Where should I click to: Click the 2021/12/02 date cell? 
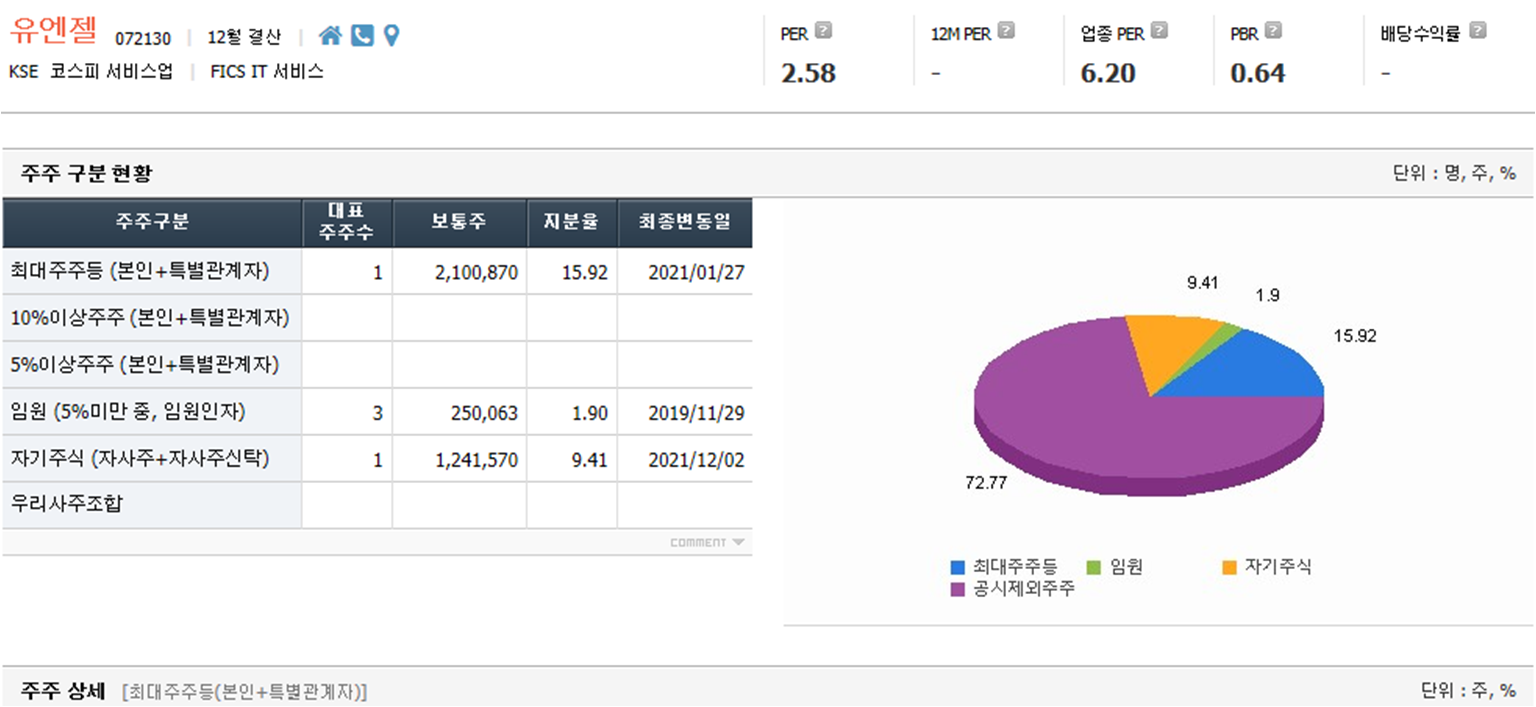point(685,459)
